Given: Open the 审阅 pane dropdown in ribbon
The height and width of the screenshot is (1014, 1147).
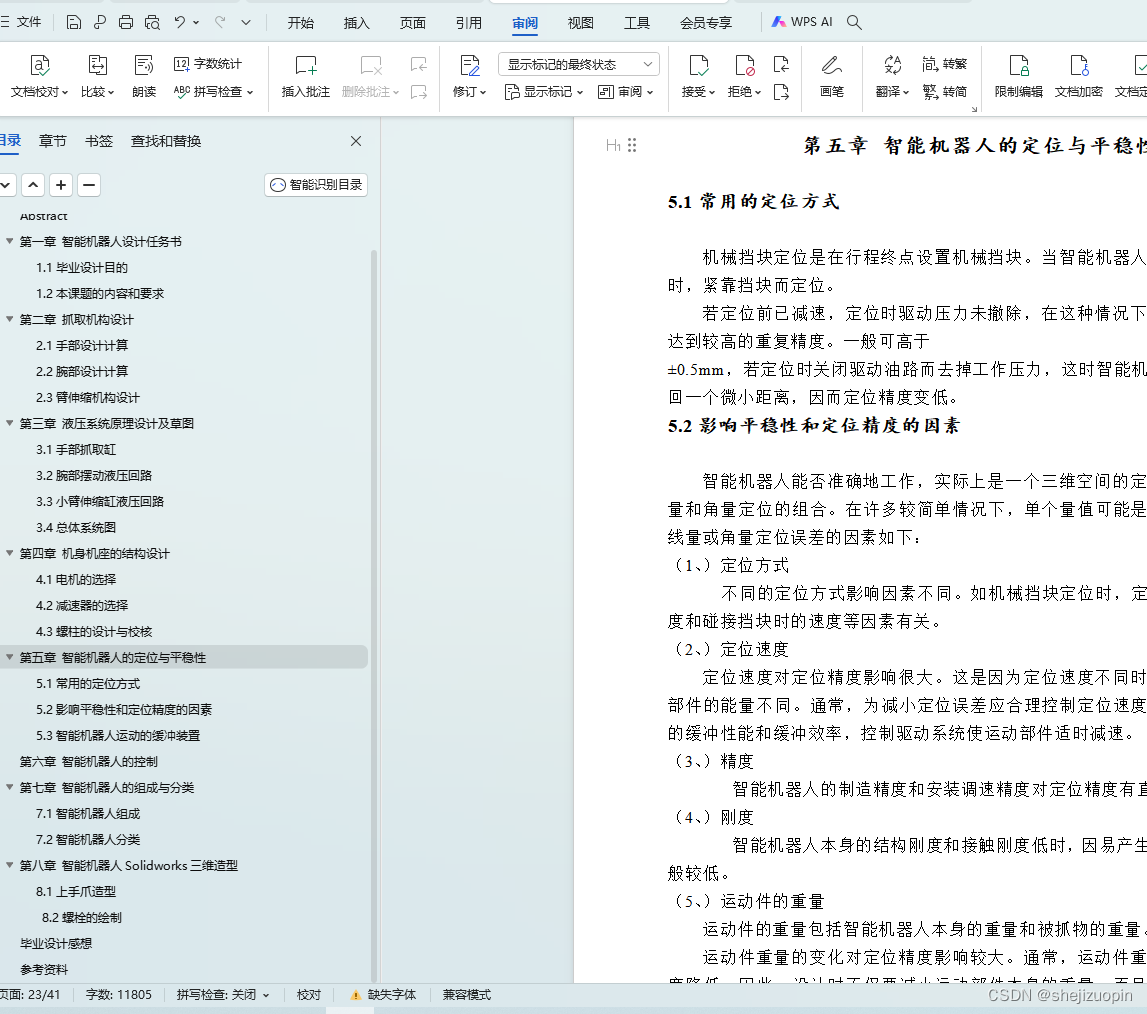Looking at the screenshot, I should tap(626, 92).
